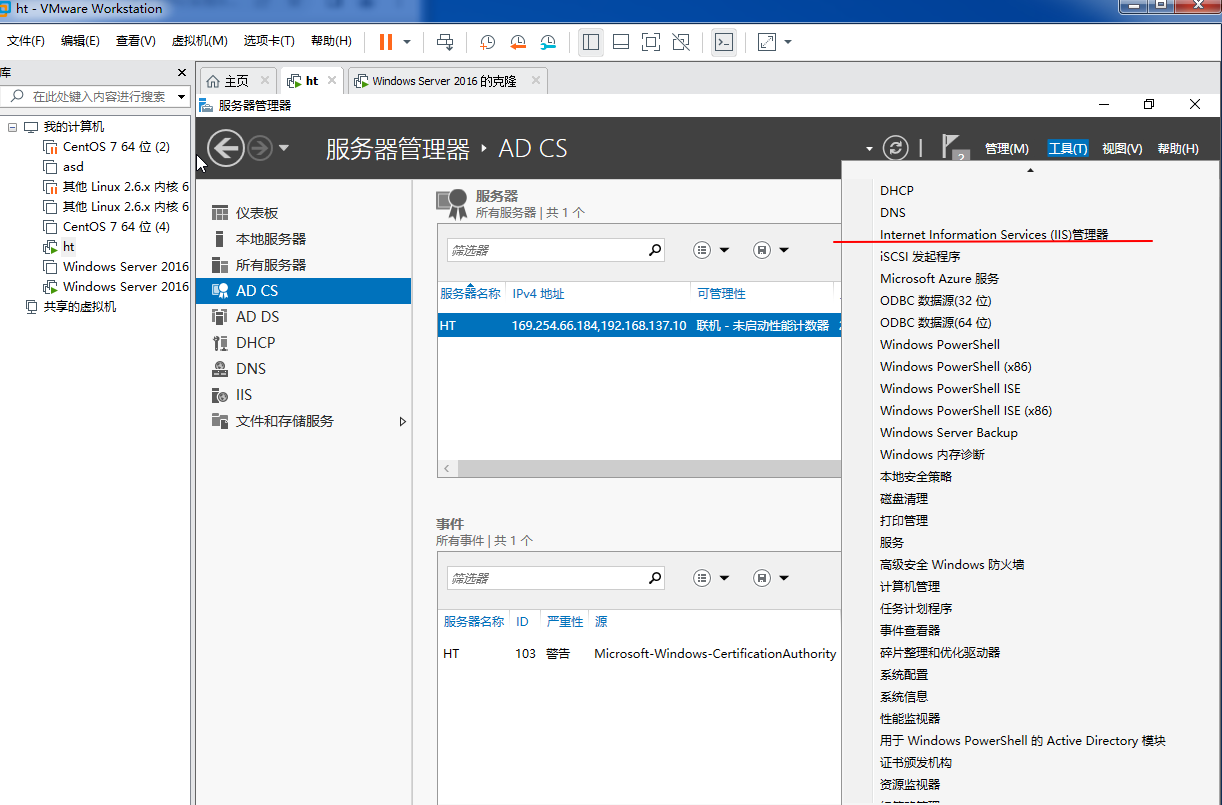Screen dimensions: 1222x805
Task: Take a snapshot of this virtual machine
Action: click(487, 42)
